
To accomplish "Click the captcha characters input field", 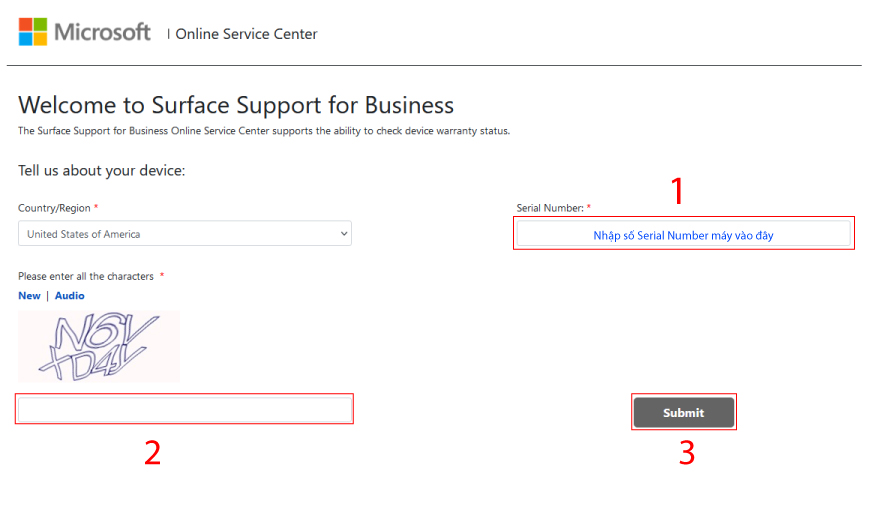I will (185, 409).
